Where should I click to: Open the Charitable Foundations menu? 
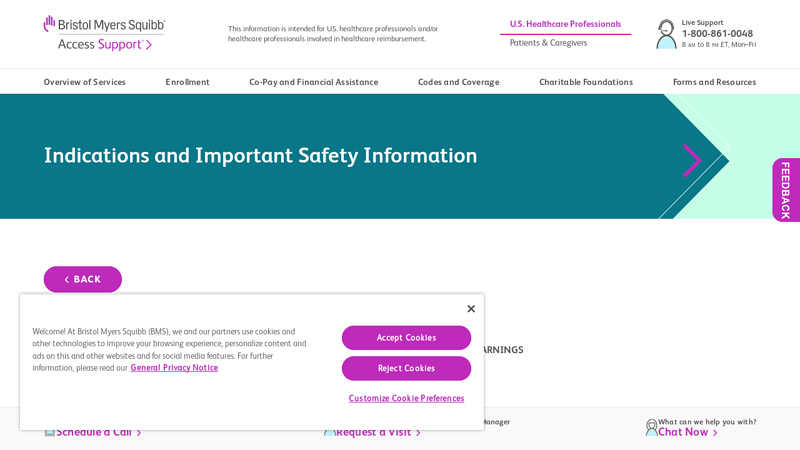pos(586,82)
